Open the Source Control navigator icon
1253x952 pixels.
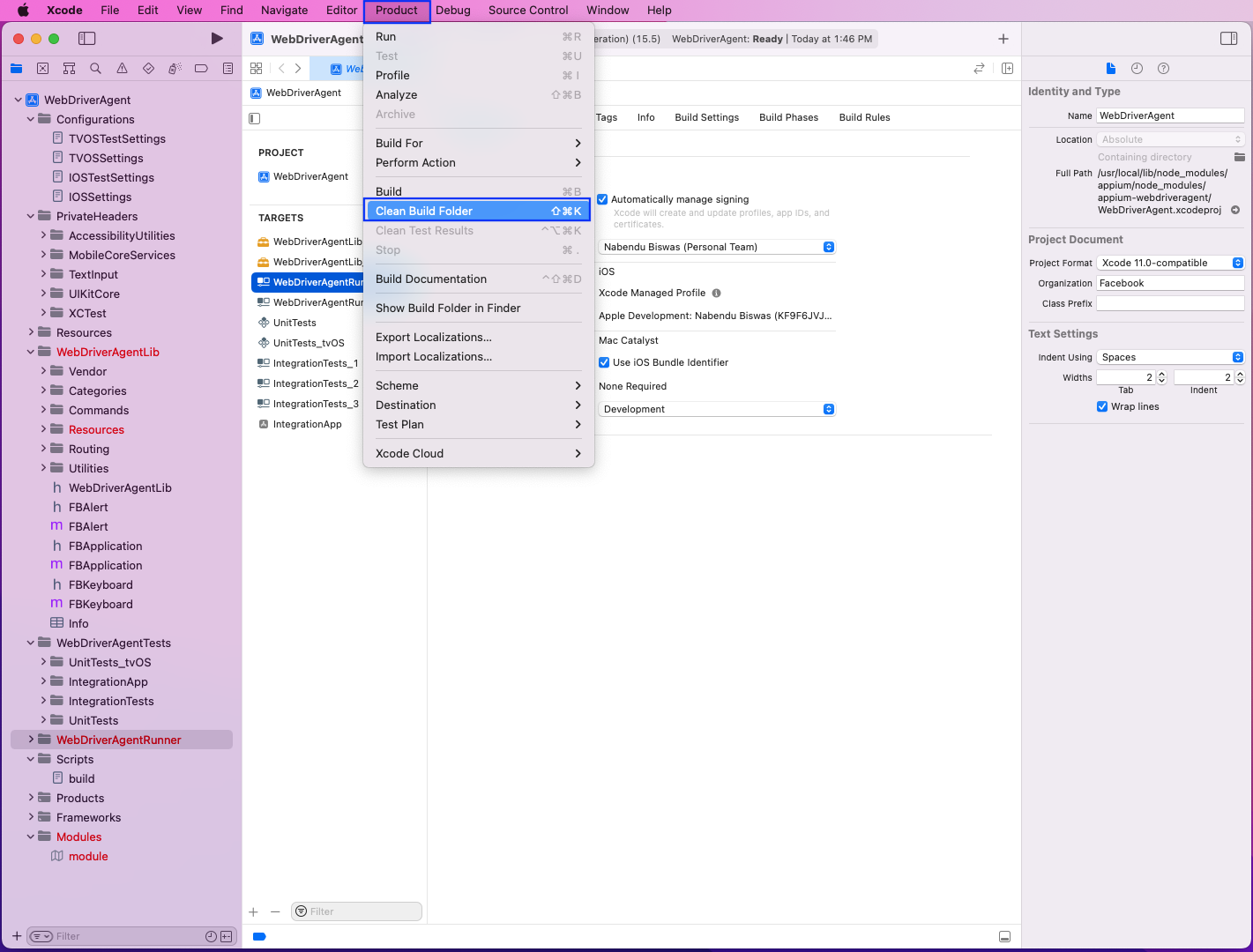pos(42,69)
